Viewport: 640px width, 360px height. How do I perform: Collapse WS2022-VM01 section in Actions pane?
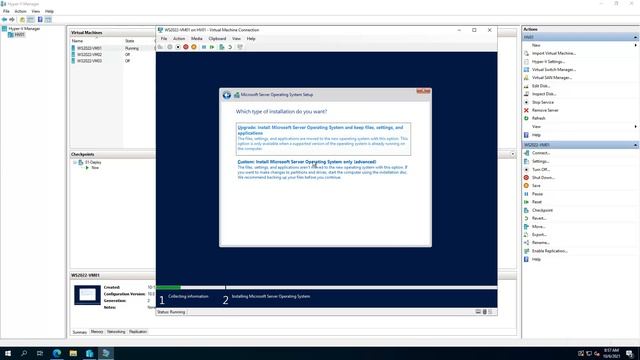636,145
